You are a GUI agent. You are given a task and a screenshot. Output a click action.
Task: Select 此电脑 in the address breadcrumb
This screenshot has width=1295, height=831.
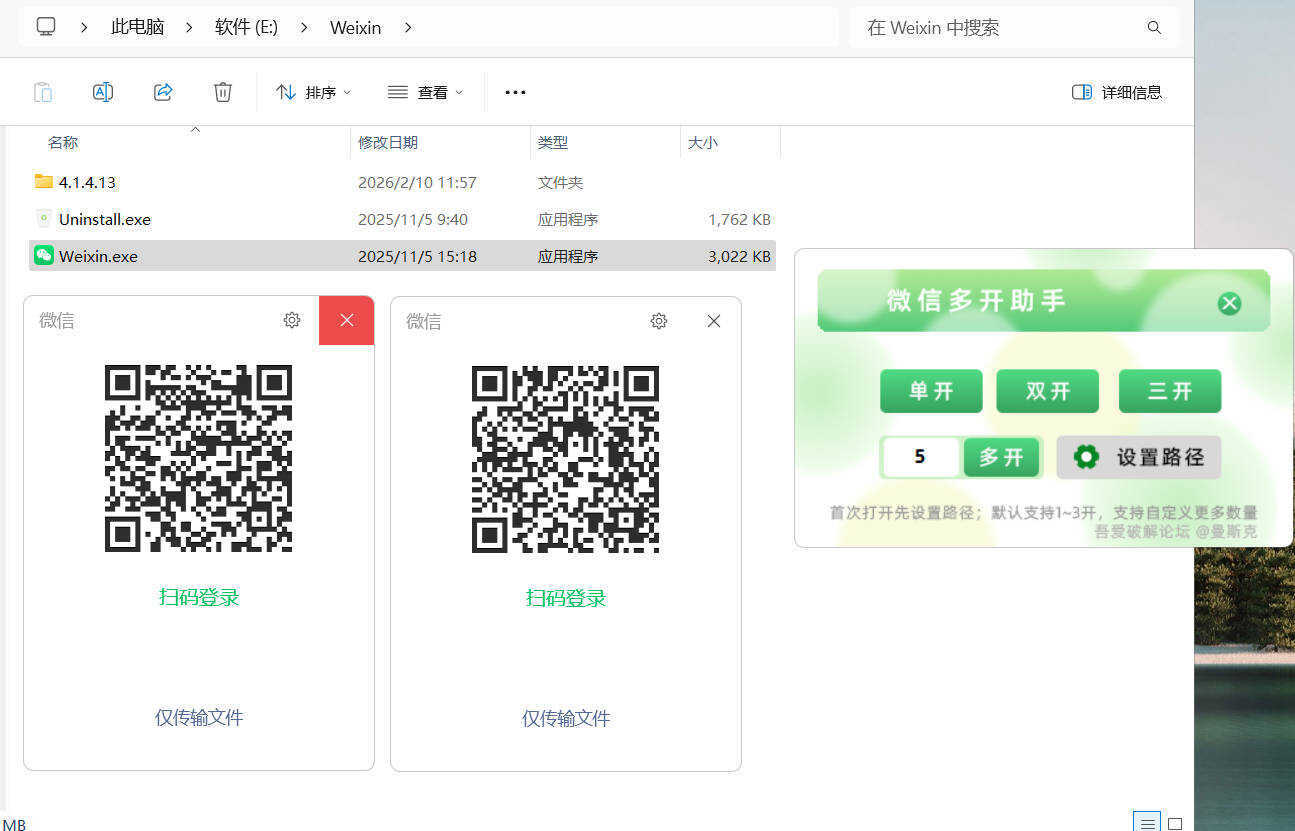(137, 27)
